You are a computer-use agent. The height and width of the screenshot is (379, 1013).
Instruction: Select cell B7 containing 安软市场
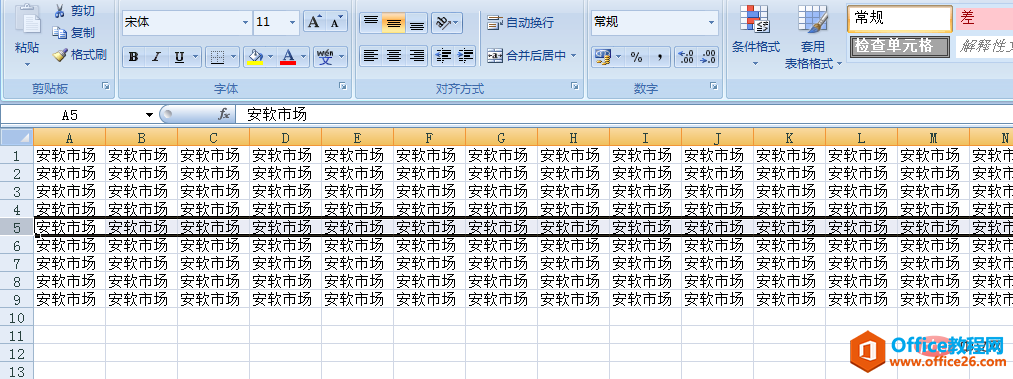(141, 263)
